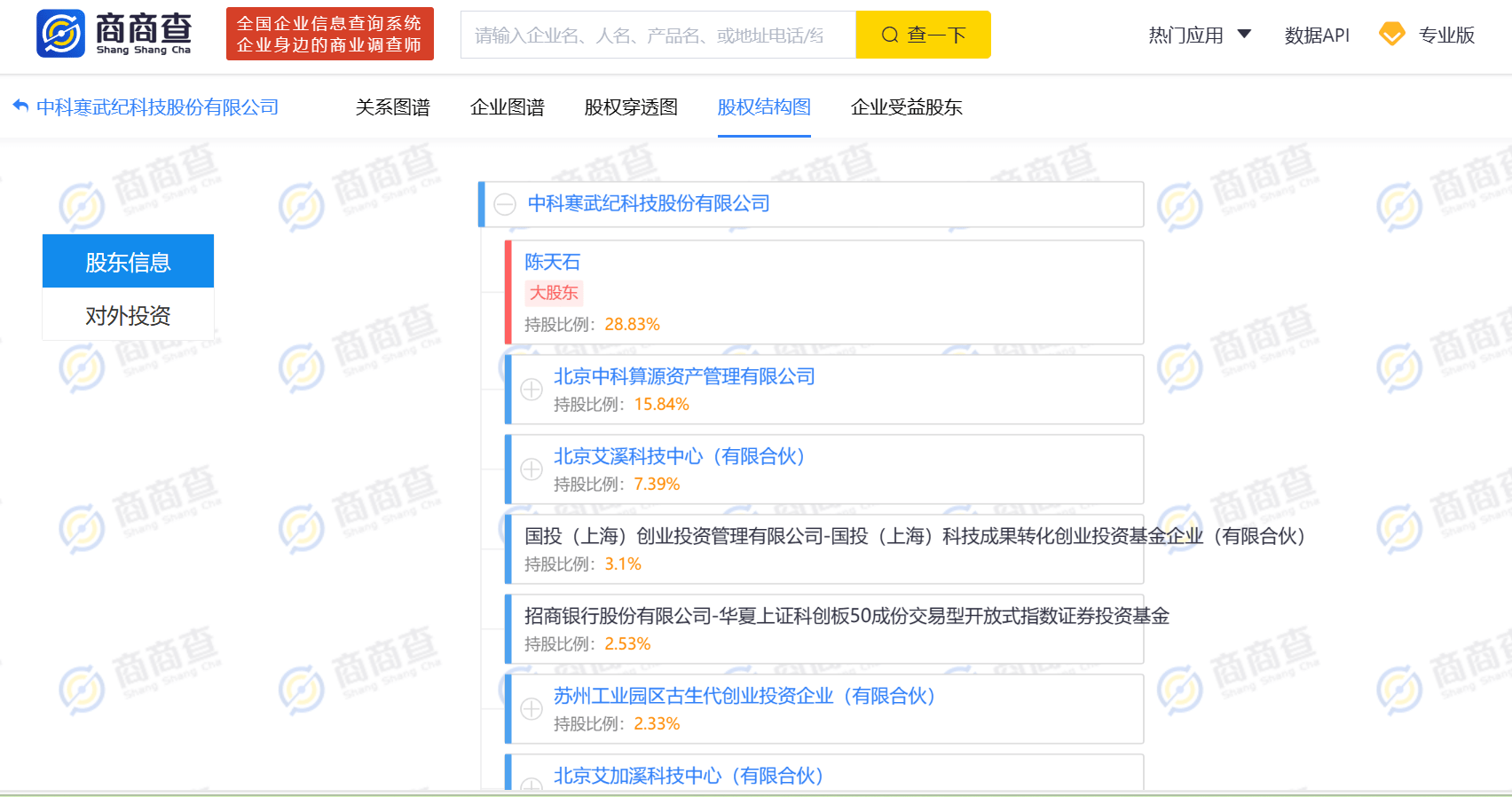Click the red 全国企业信息查询系统 banner
The width and height of the screenshot is (1512, 797).
tap(330, 34)
